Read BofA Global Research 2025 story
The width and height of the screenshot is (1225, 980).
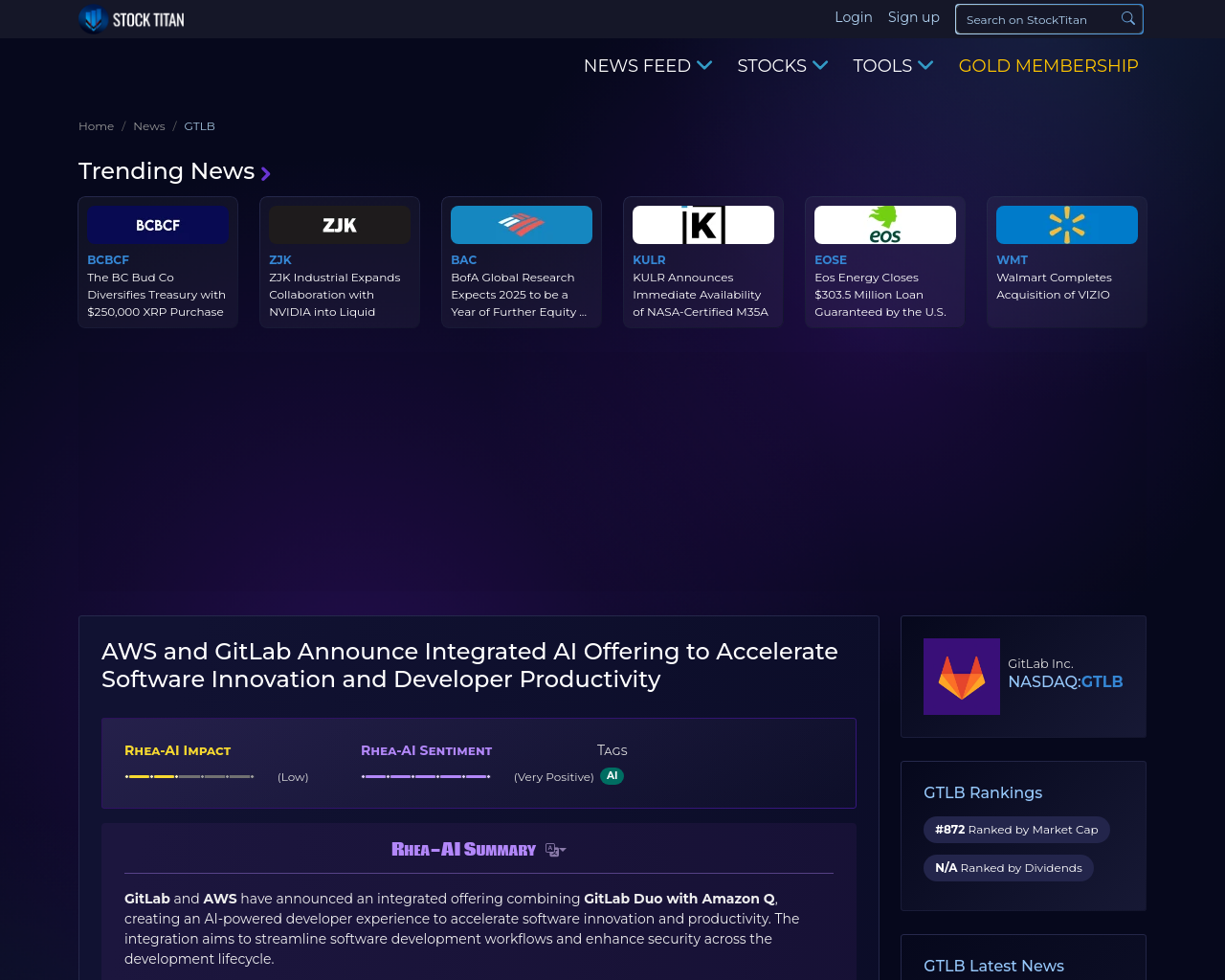(x=519, y=295)
